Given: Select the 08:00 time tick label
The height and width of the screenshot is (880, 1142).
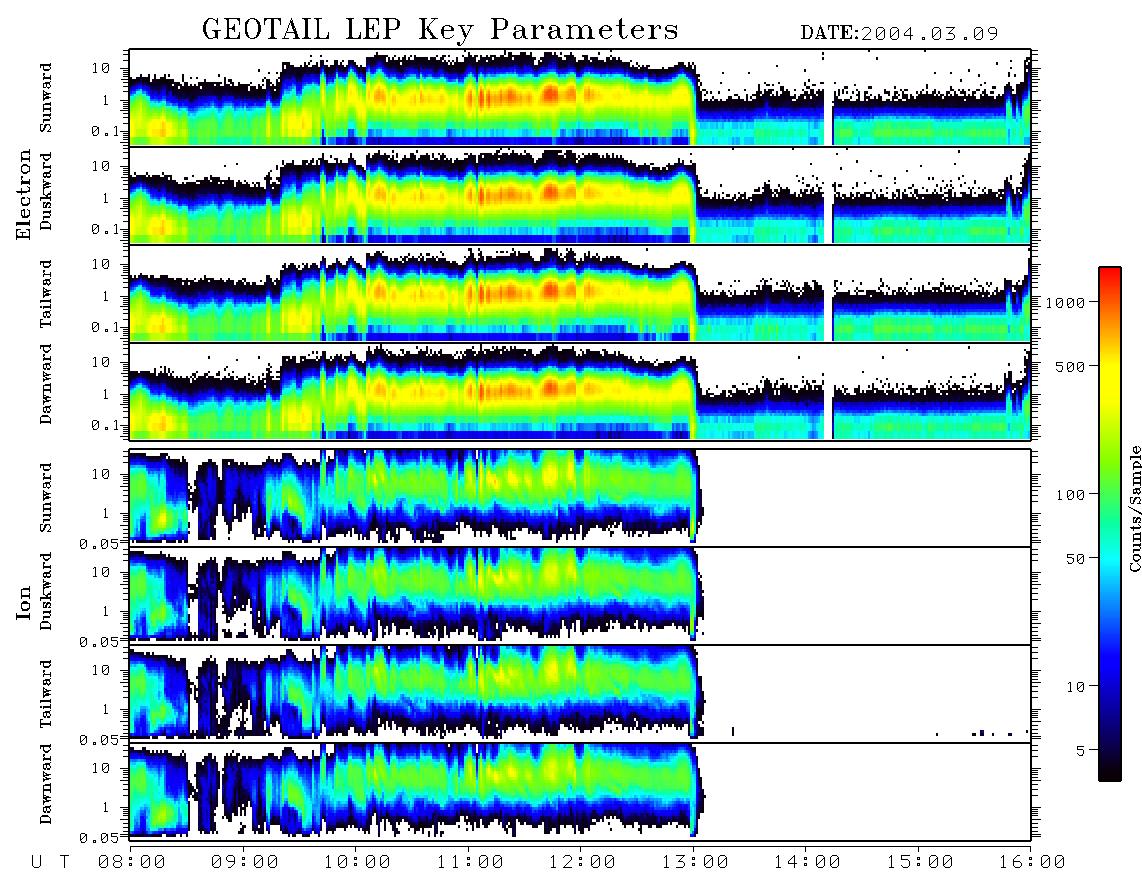Looking at the screenshot, I should coord(132,862).
